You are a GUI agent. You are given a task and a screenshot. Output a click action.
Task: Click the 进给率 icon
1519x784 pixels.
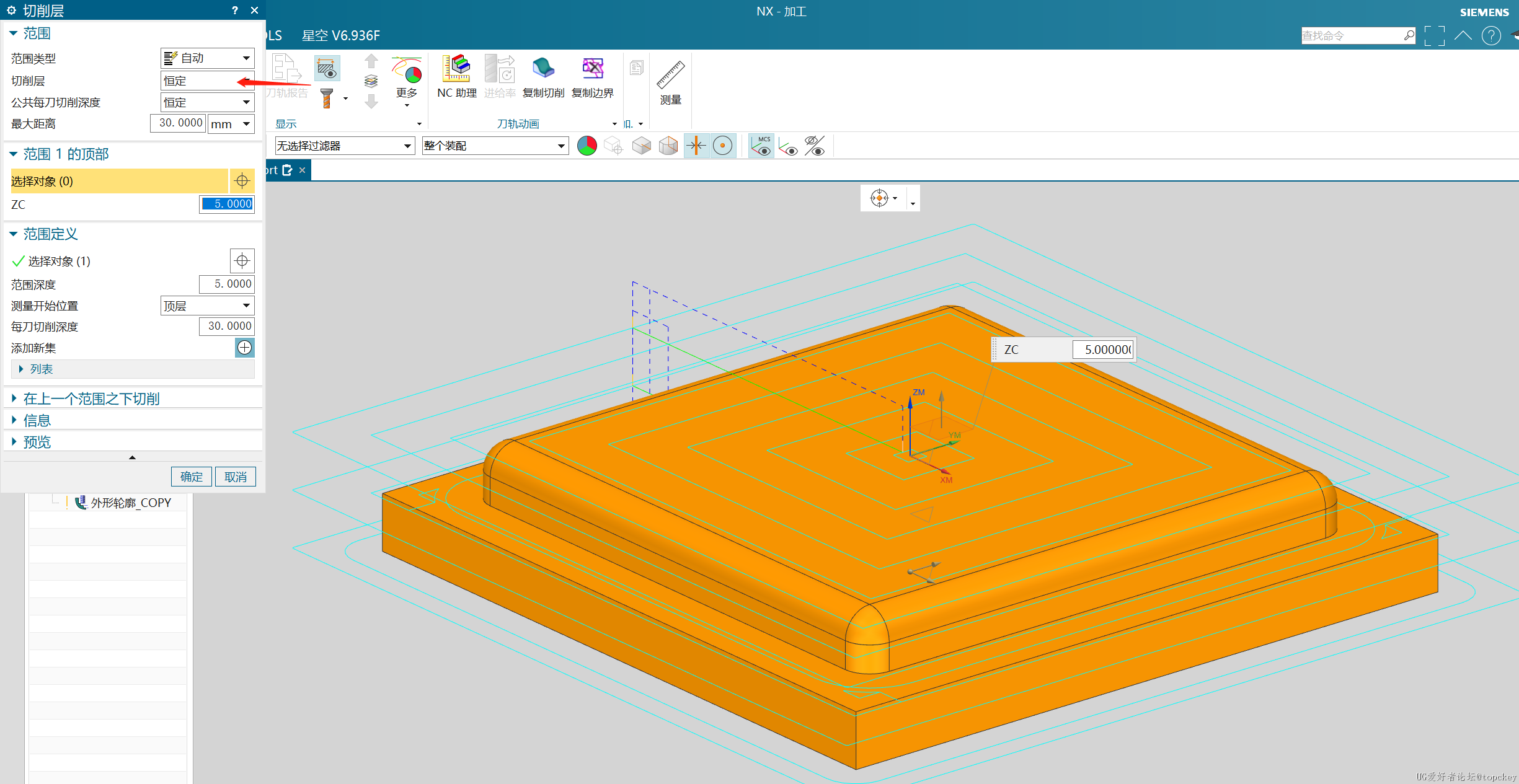[500, 68]
